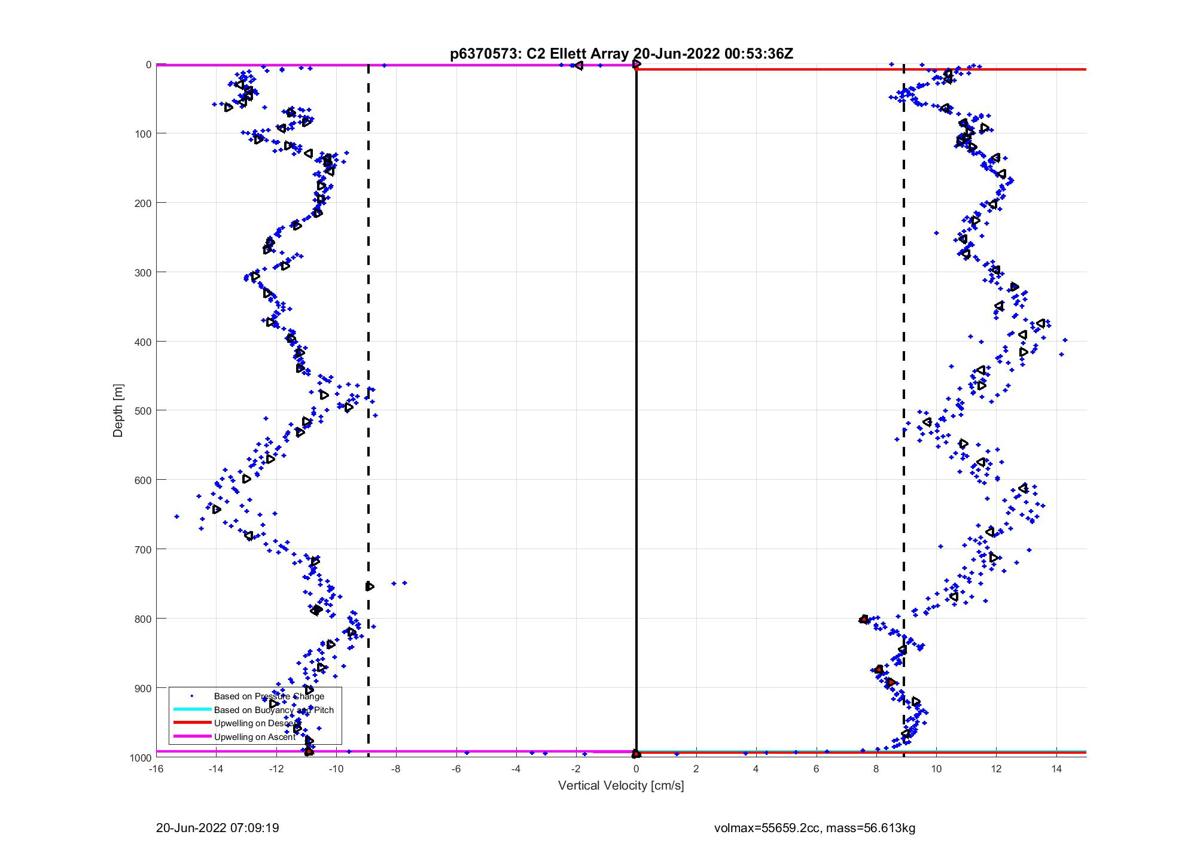1200x851 pixels.
Task: Click the velocity axis tick label '-8'
Action: 396,769
